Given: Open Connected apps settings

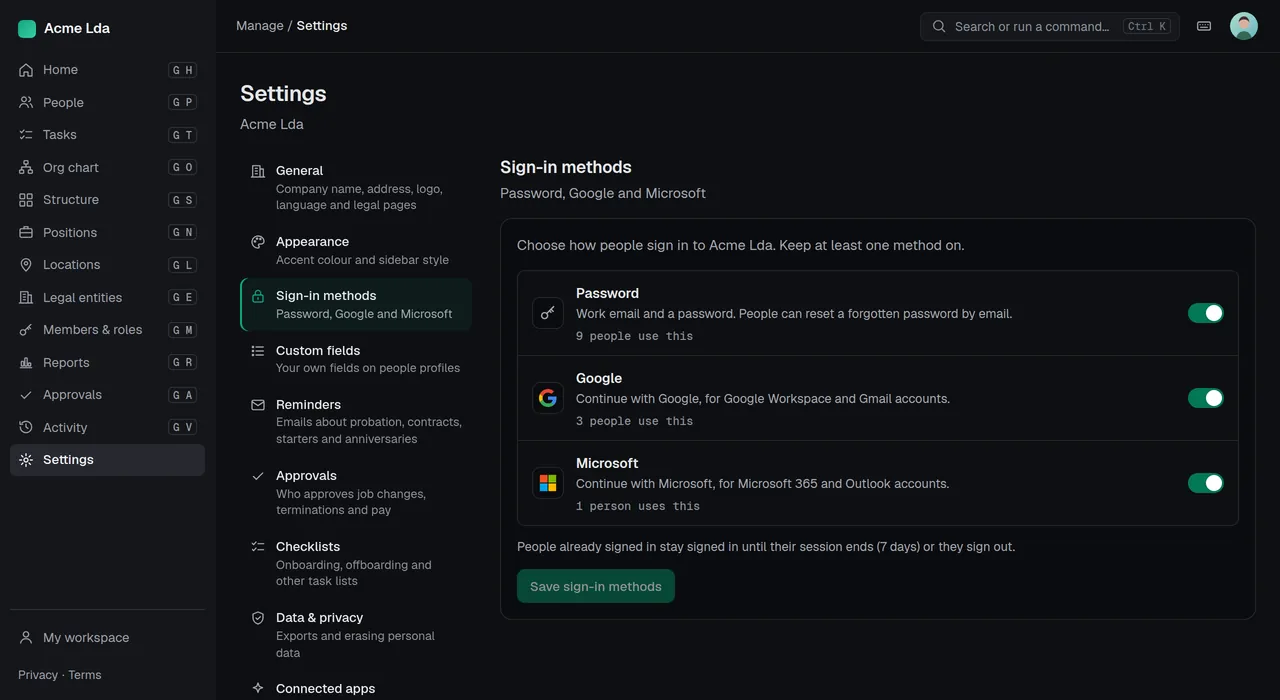Looking at the screenshot, I should coord(356,688).
